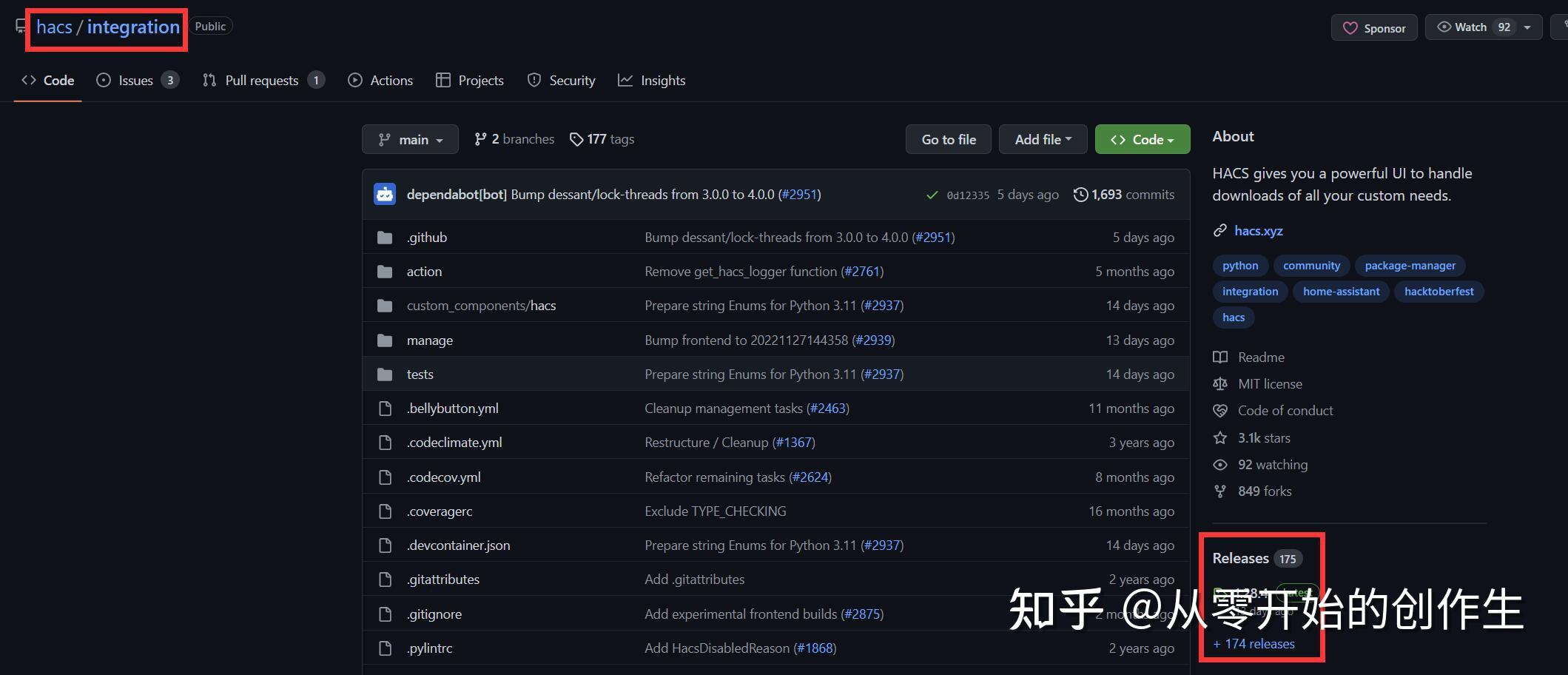Select the Sponsor heart icon
Image resolution: width=1568 pixels, height=675 pixels.
pos(1350,27)
